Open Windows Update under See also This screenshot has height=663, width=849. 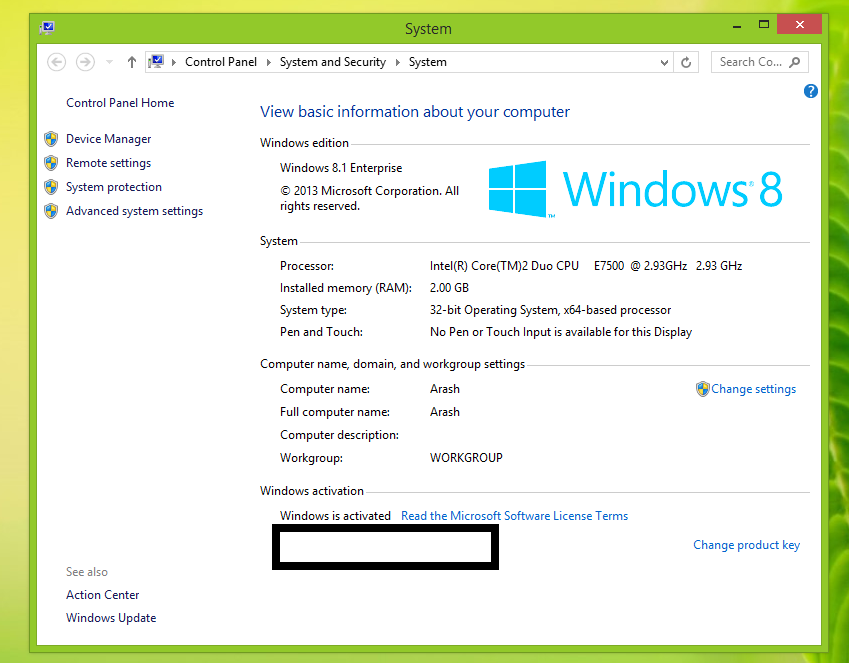pos(111,618)
